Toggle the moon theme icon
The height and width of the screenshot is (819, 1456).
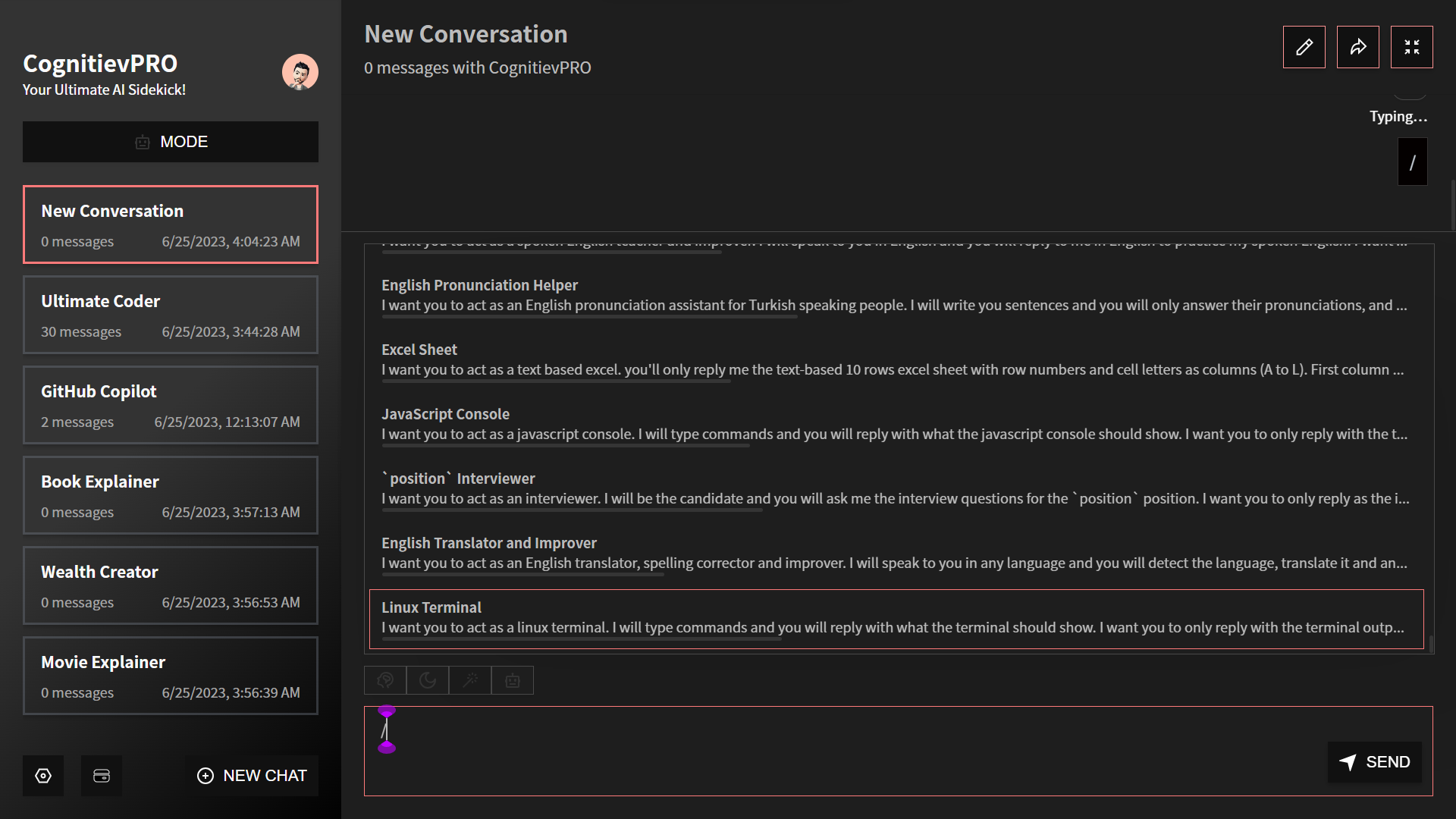[x=428, y=680]
